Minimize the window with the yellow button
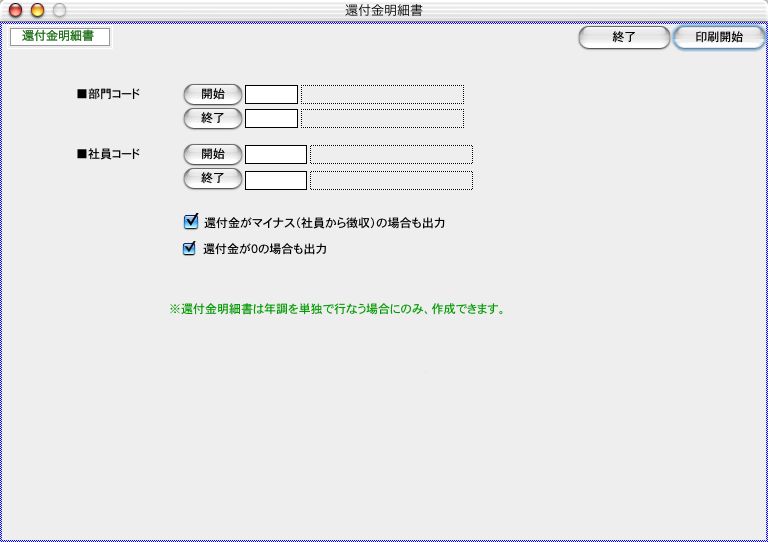The width and height of the screenshot is (768, 542). [37, 10]
